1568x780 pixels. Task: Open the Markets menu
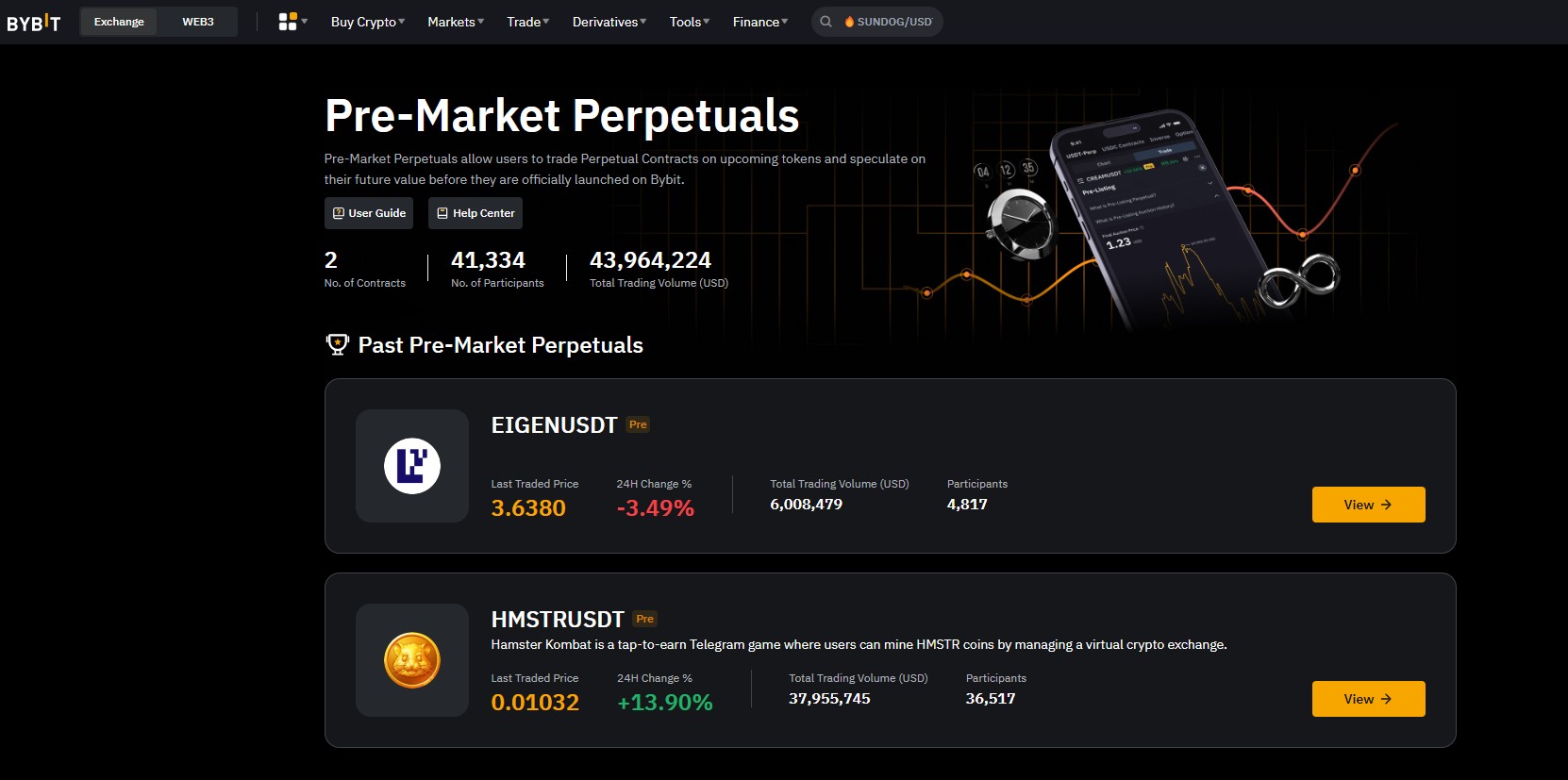click(453, 22)
